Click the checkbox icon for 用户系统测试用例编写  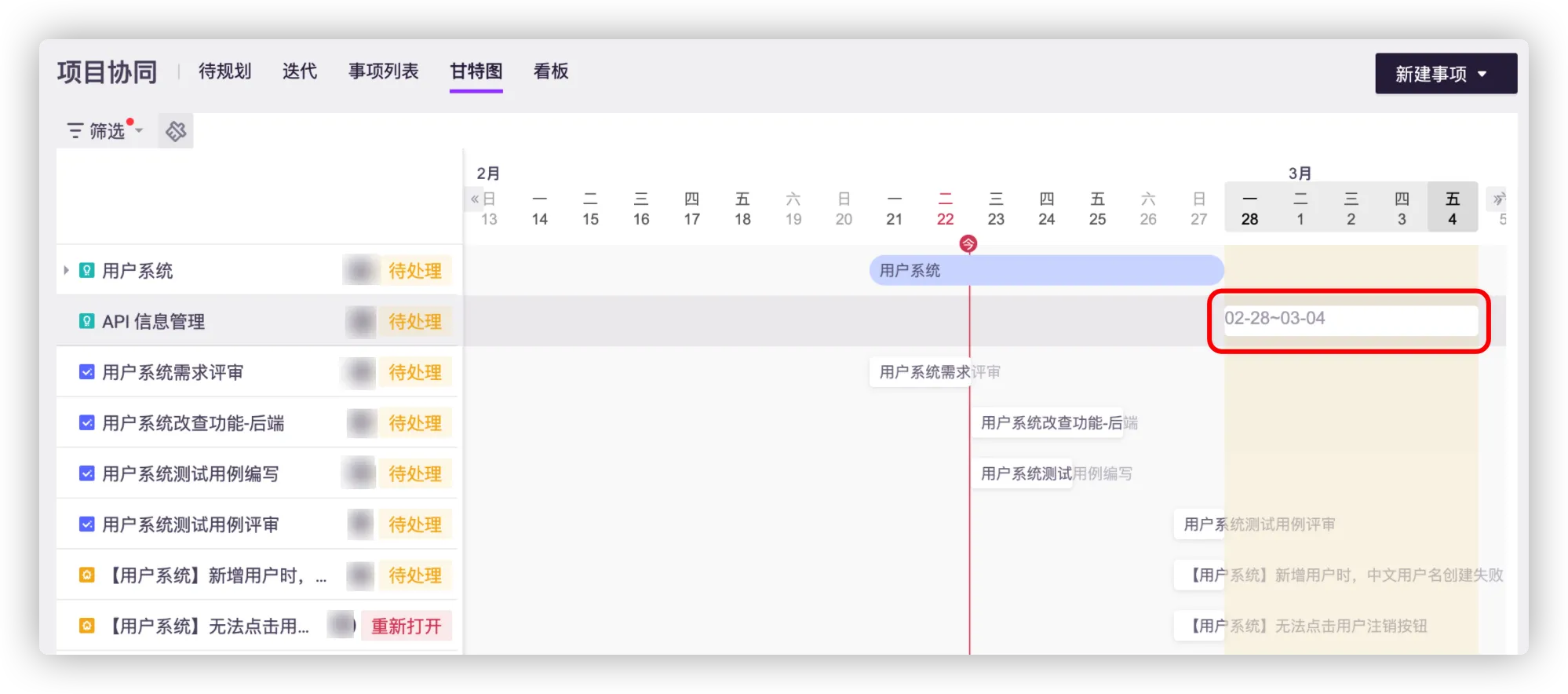(87, 473)
